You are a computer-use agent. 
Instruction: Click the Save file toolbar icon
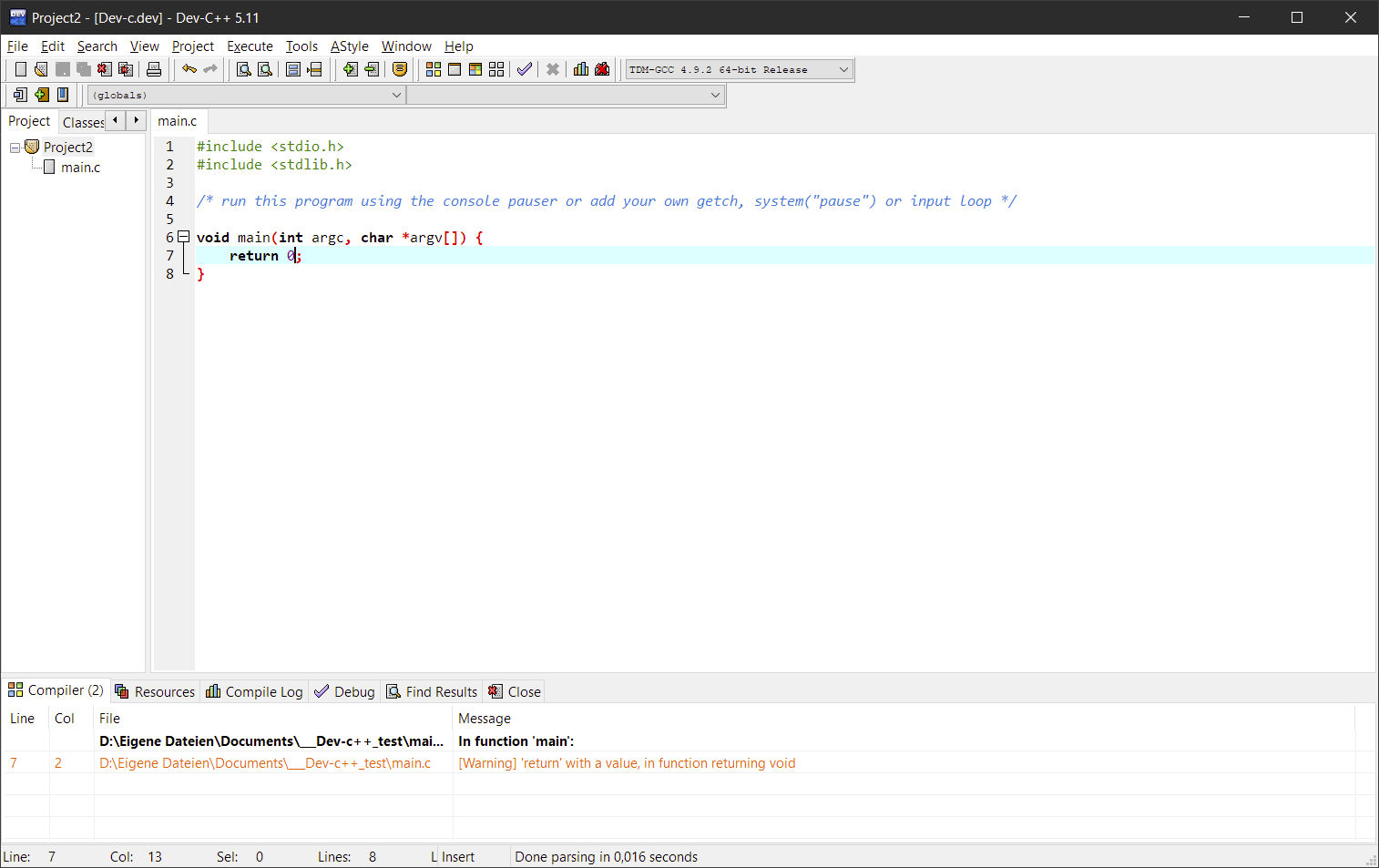coord(62,69)
